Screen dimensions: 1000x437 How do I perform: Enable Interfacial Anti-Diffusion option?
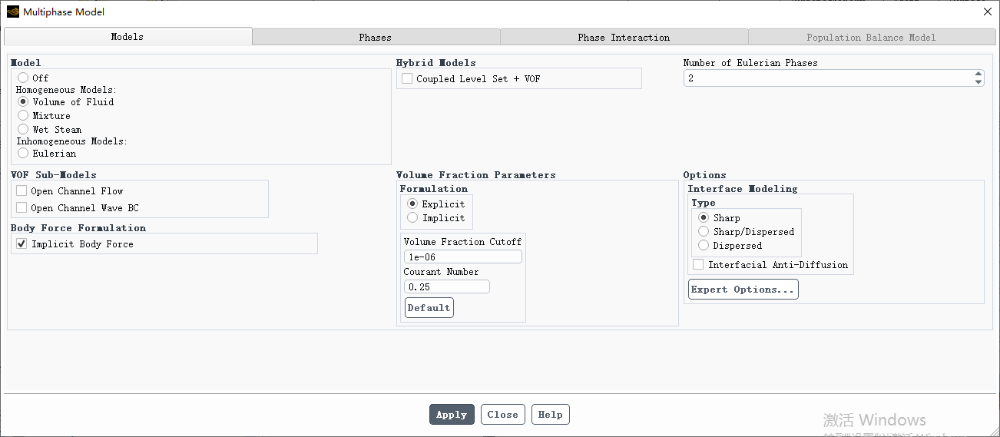coord(698,265)
